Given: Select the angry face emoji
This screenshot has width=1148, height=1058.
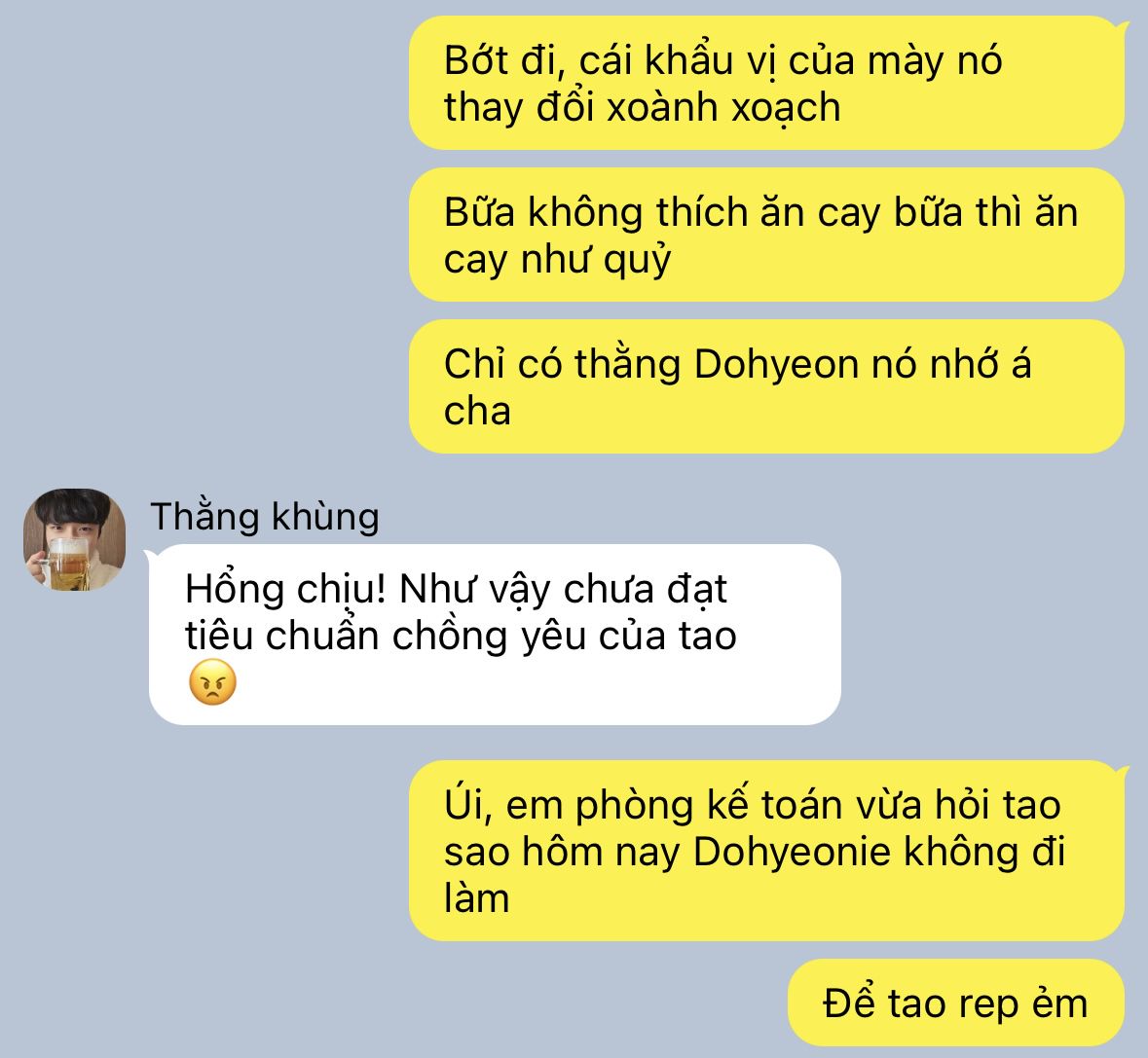Looking at the screenshot, I should tap(212, 682).
